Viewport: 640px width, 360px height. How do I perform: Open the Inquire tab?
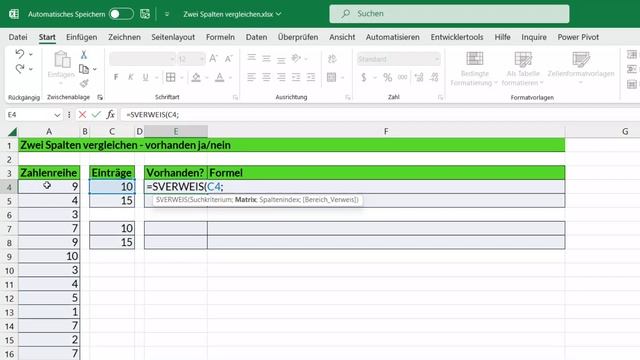click(534, 37)
